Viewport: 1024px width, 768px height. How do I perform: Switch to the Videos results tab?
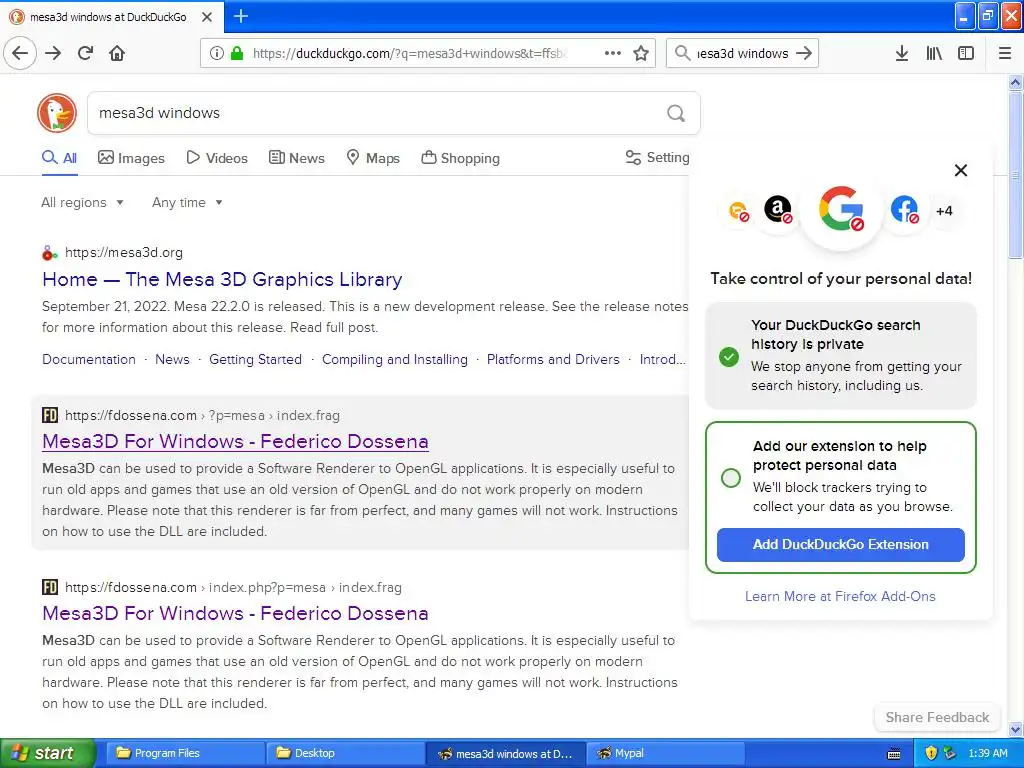[217, 158]
